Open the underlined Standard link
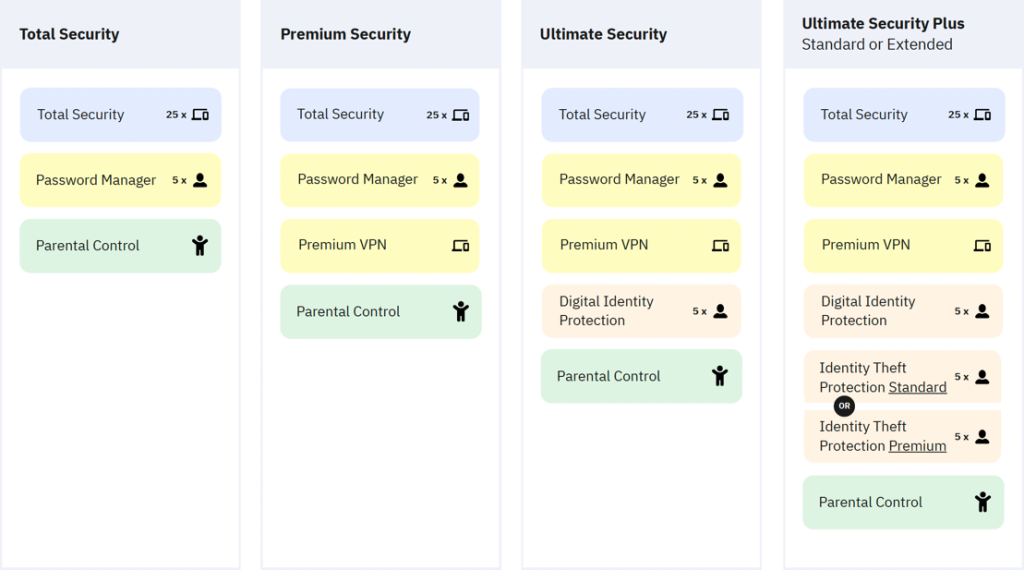Screen dimensions: 1024x570 click(918, 387)
